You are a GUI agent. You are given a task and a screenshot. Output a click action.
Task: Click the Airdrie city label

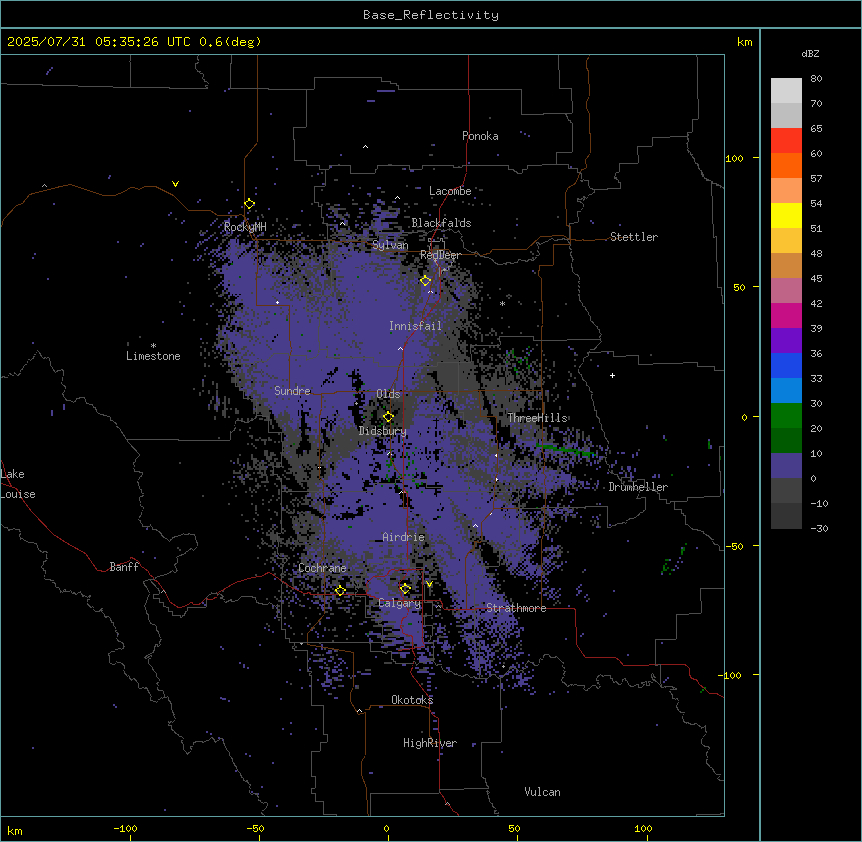[404, 537]
